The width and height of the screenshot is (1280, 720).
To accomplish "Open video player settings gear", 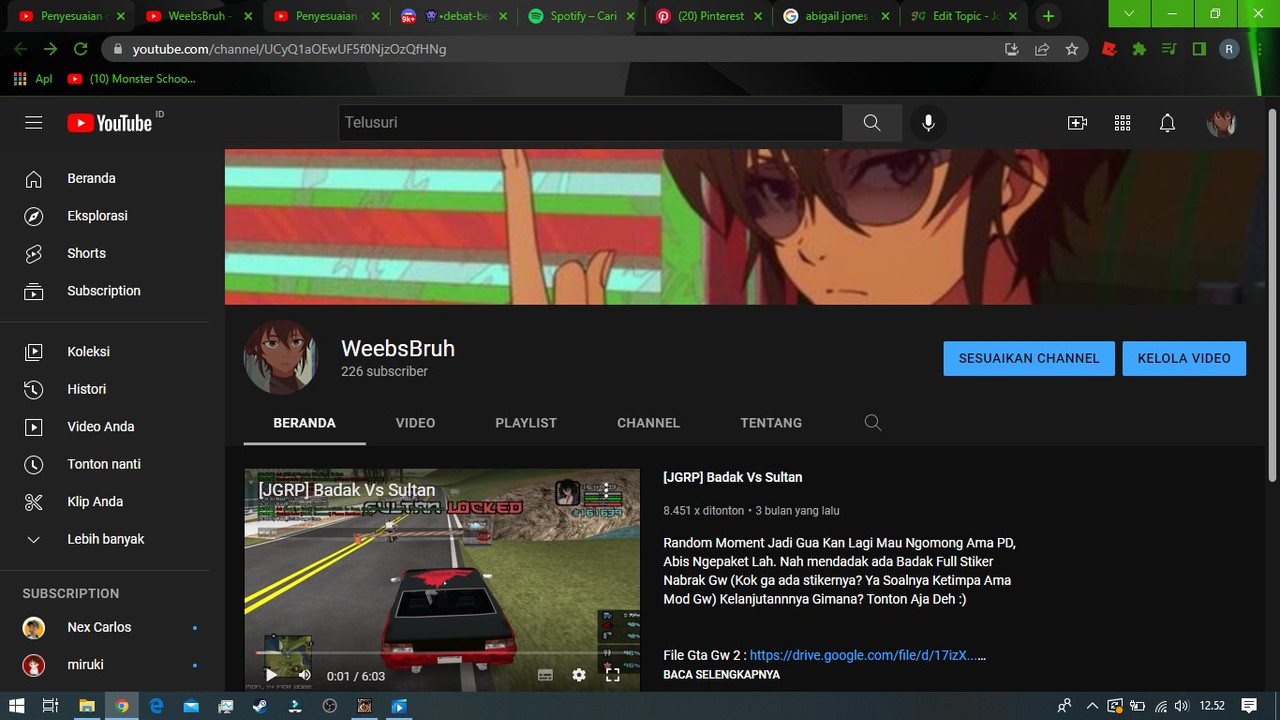I will (x=579, y=675).
